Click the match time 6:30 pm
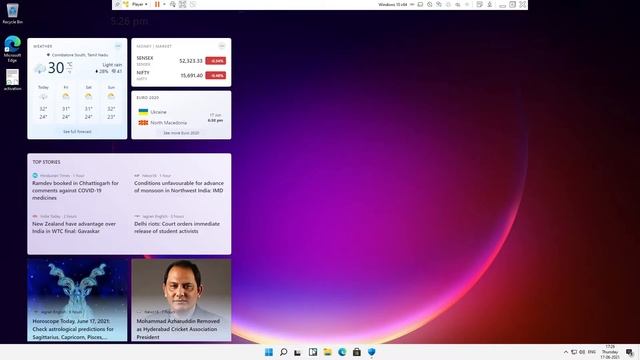This screenshot has width=640, height=360. tap(215, 120)
